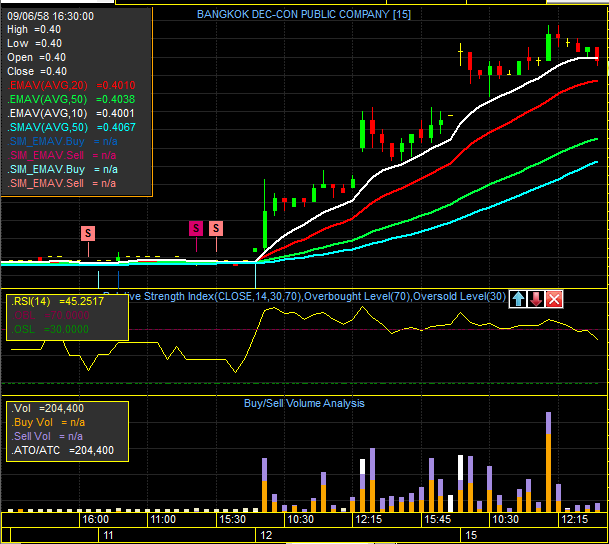Click the 16:00 time axis label
This screenshot has height=544, width=609.
tap(96, 520)
